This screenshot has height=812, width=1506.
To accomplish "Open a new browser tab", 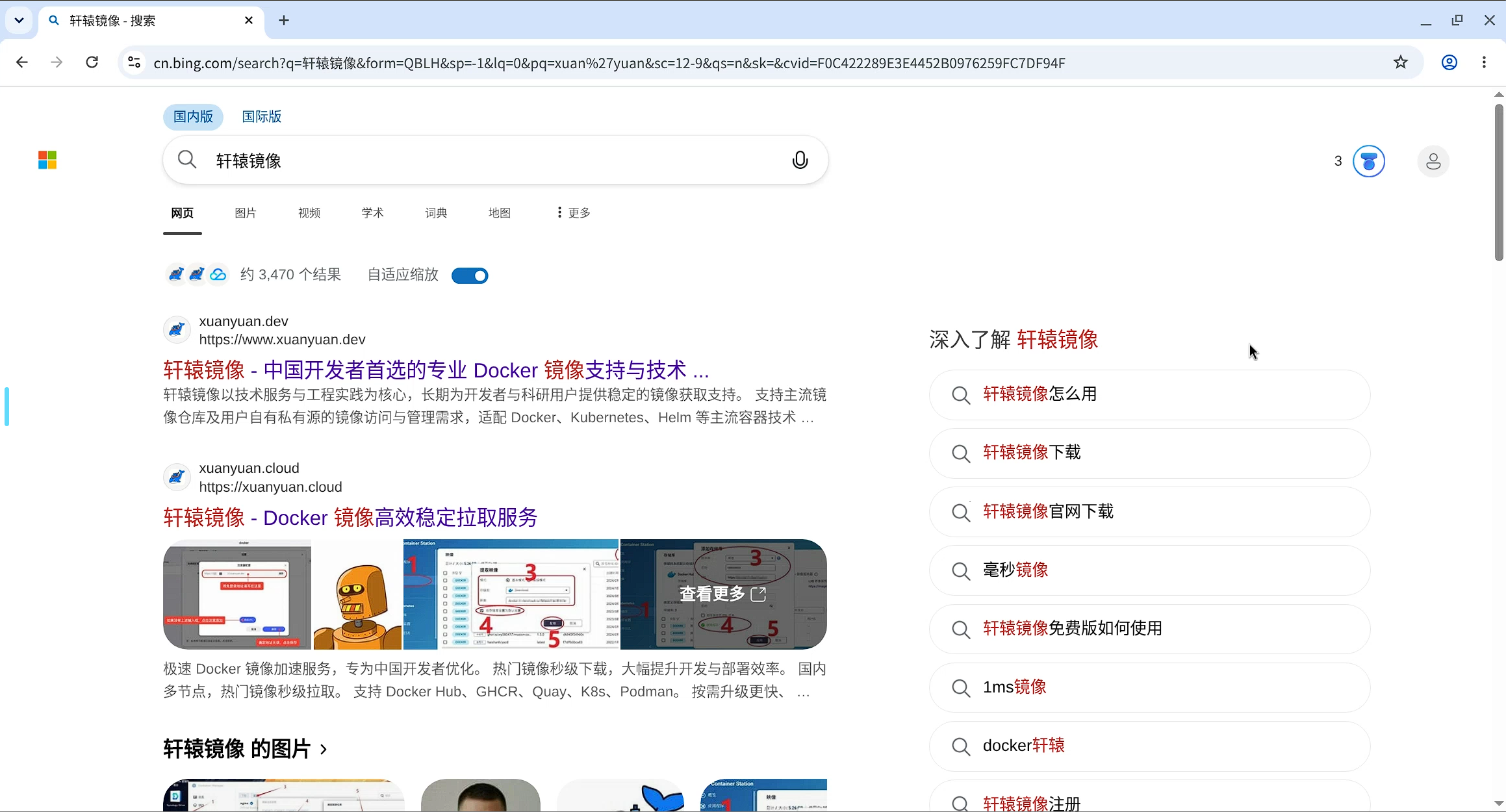I will pyautogui.click(x=284, y=20).
